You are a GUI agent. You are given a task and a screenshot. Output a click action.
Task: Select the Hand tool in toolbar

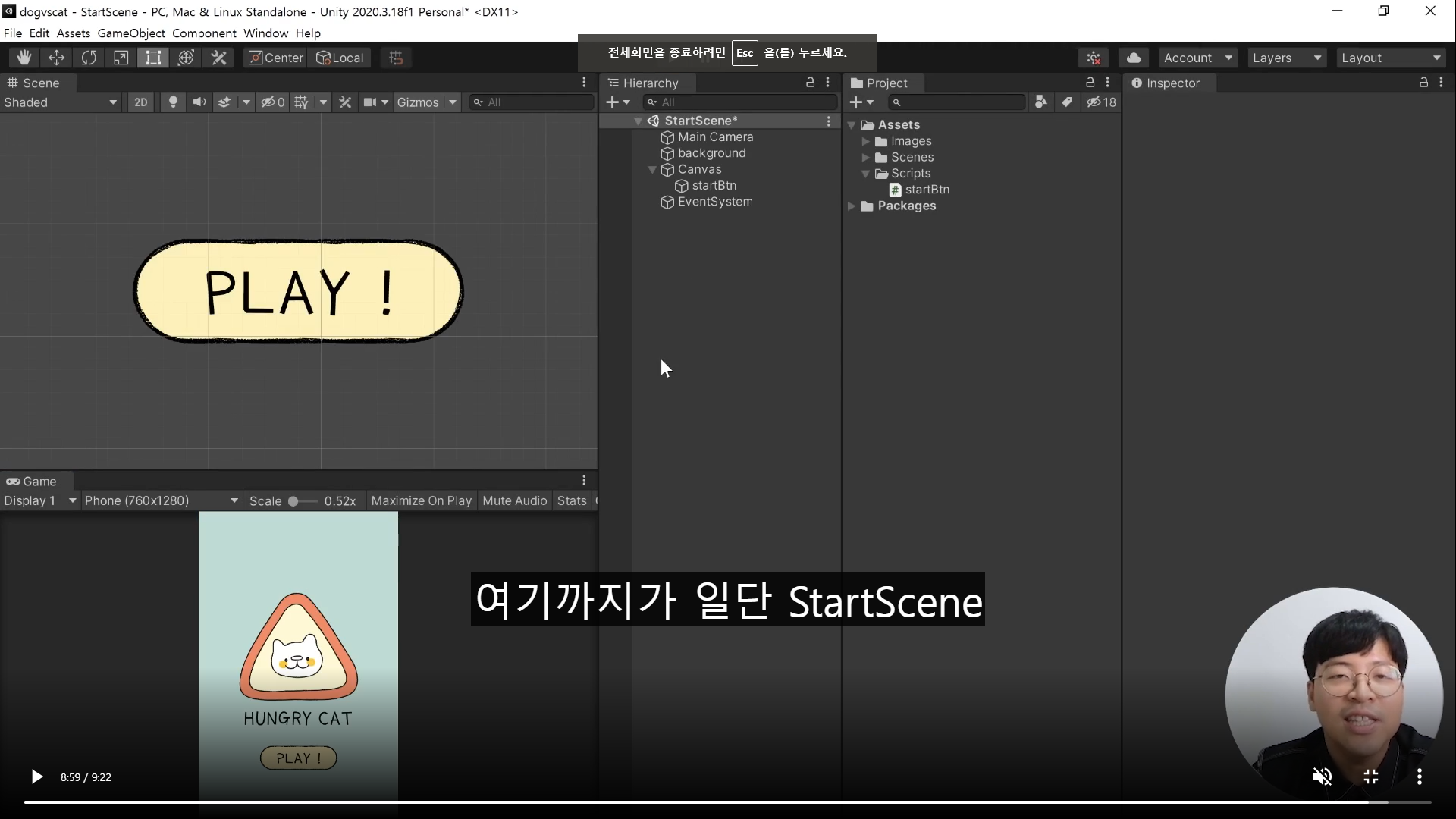(x=24, y=58)
